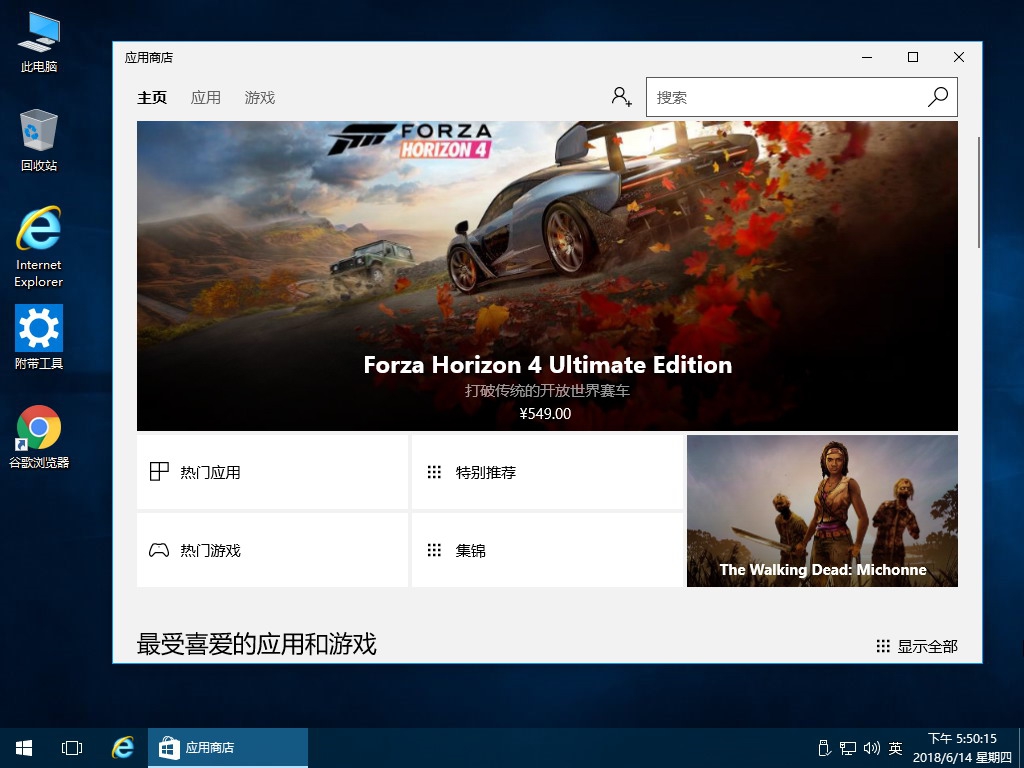Image resolution: width=1024 pixels, height=768 pixels.
Task: Open the taskbar clock and date
Action: point(963,748)
